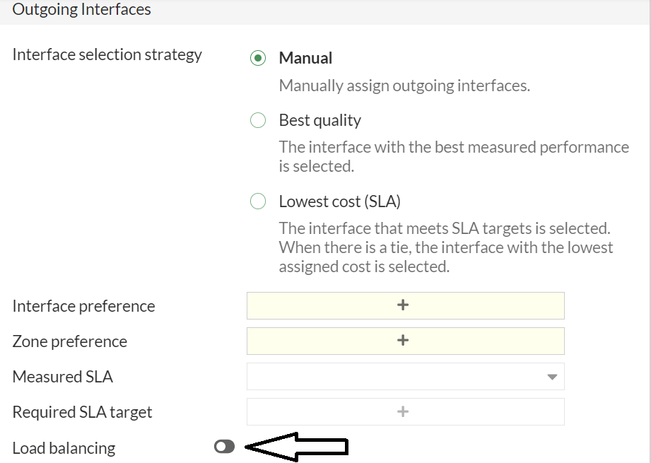Screen dimensions: 651x463
Task: Click the Interface preference label
Action: (x=83, y=306)
